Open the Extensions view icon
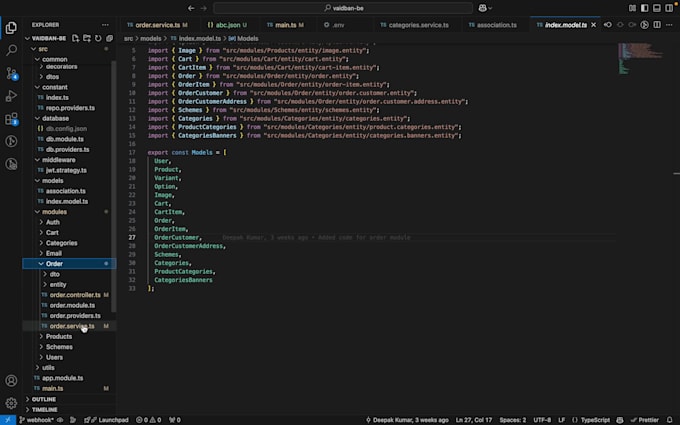The height and width of the screenshot is (425, 680). [11, 118]
